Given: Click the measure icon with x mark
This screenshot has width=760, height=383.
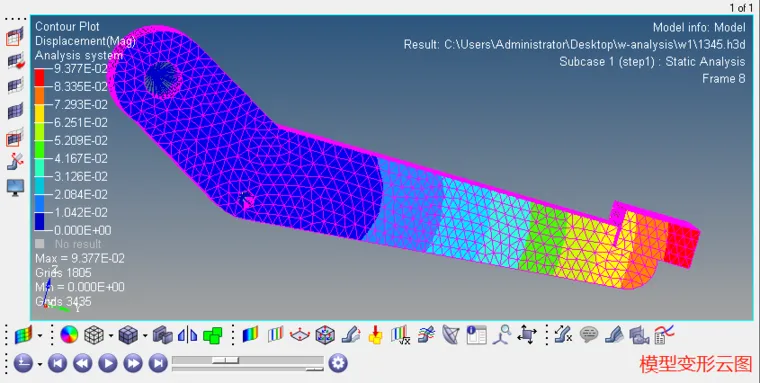Looking at the screenshot, I should pos(564,335).
